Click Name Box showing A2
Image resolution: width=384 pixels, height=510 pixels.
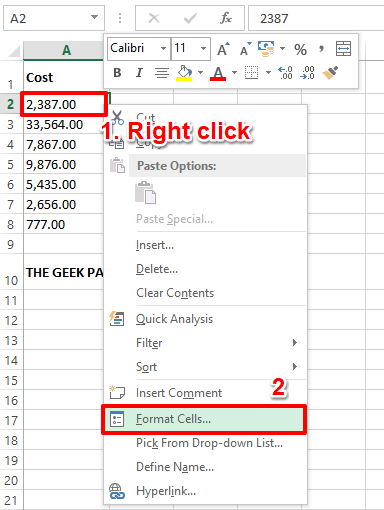pyautogui.click(x=47, y=18)
